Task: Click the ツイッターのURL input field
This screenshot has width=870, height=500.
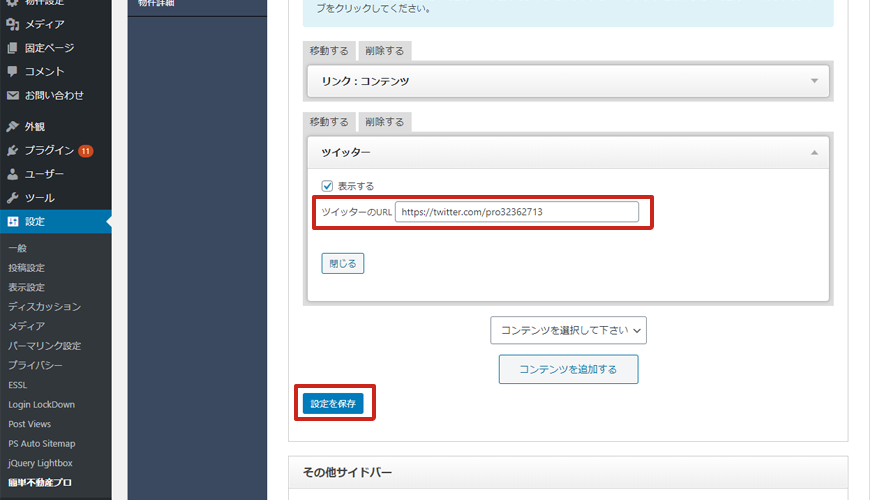Action: point(516,212)
